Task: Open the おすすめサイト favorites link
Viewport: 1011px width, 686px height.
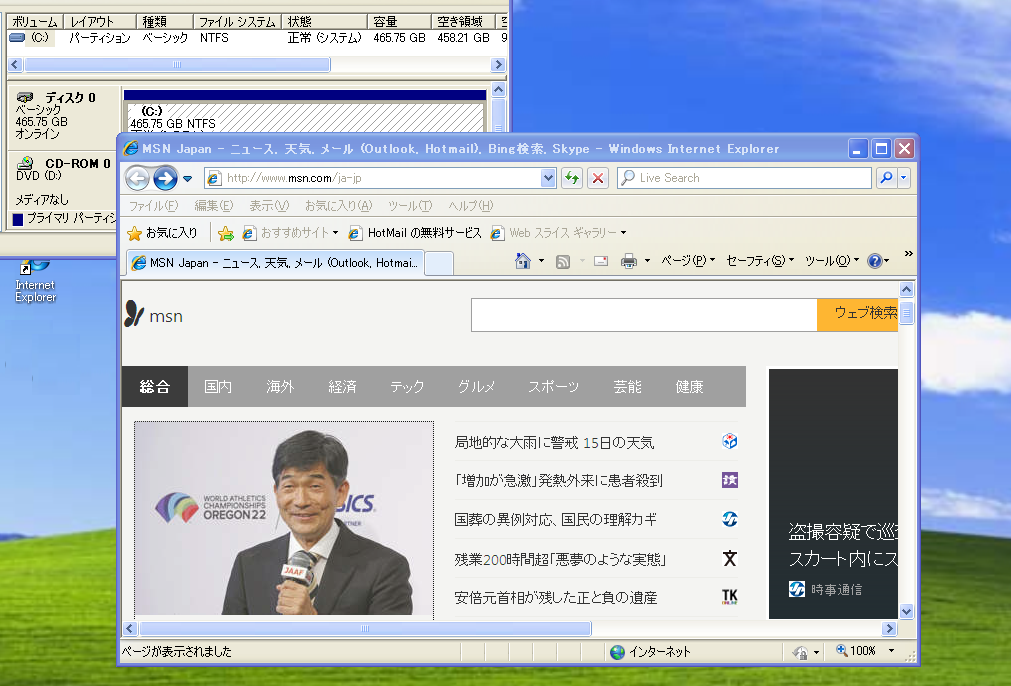Action: point(290,233)
